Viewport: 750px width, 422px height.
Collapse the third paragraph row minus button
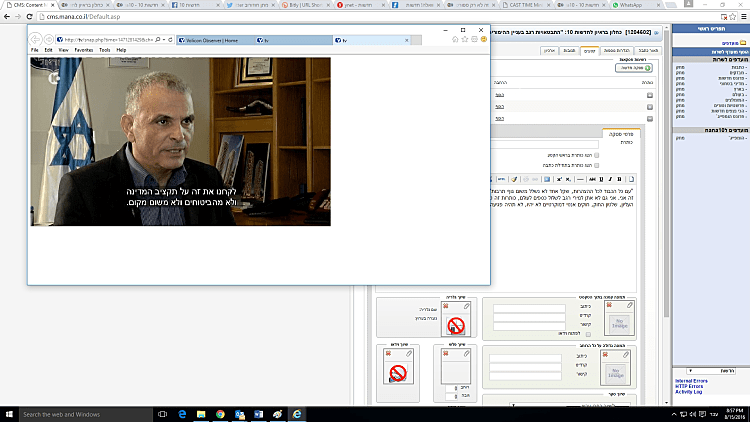(x=650, y=117)
